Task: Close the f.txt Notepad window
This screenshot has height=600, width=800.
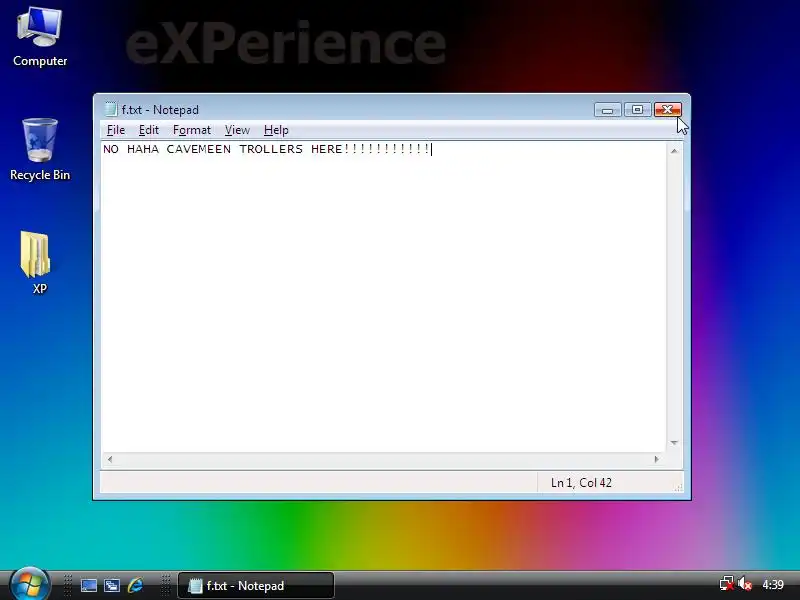Action: click(667, 110)
